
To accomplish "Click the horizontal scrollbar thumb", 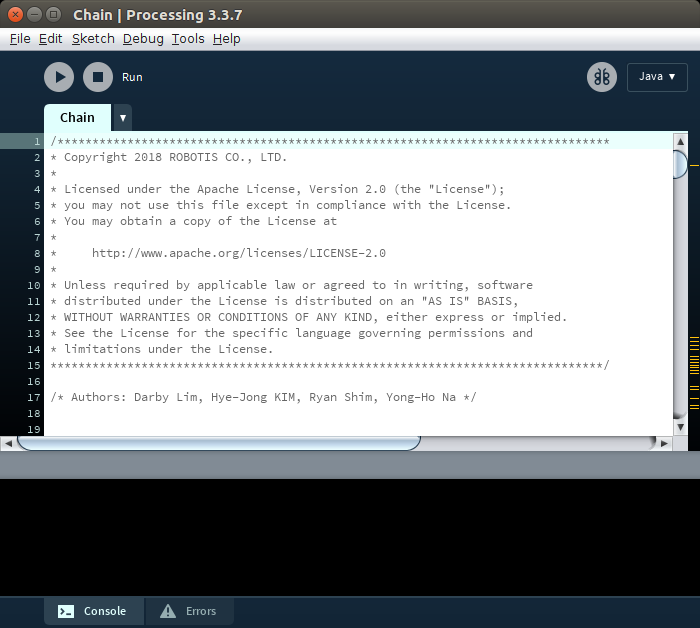I will click(218, 443).
